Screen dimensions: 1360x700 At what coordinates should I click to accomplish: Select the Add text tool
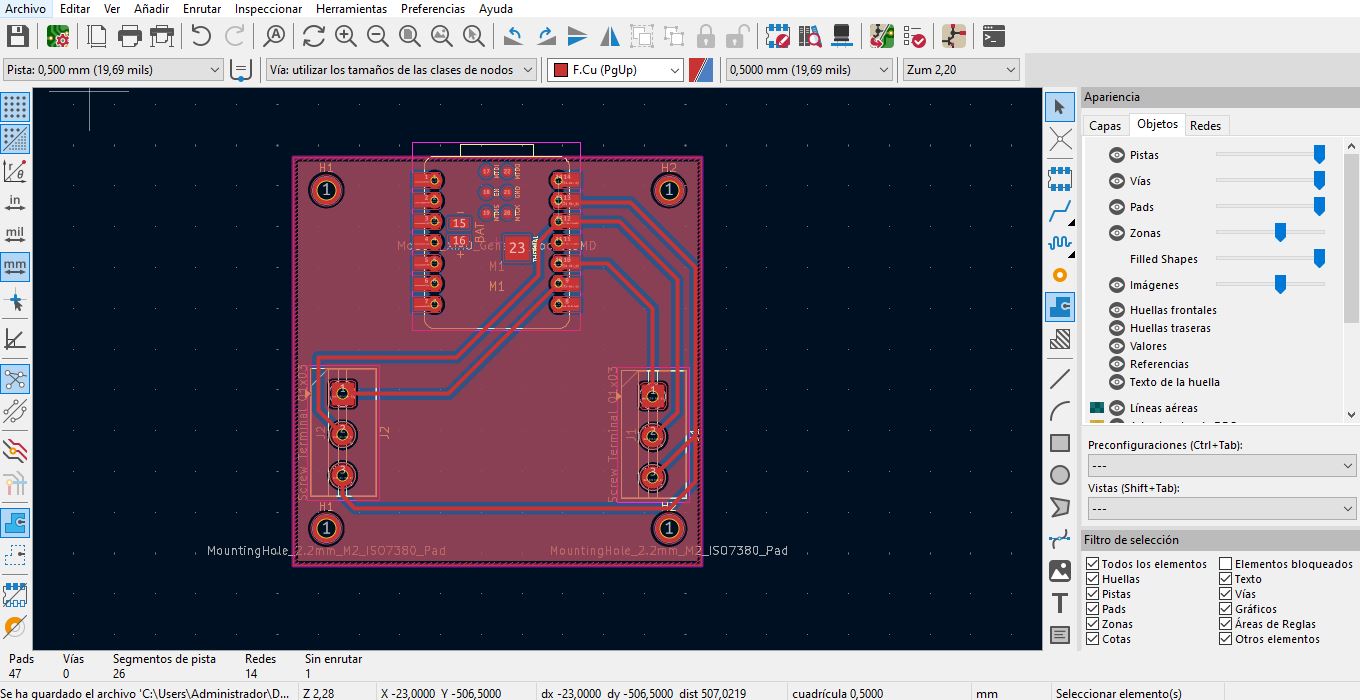pyautogui.click(x=1060, y=603)
